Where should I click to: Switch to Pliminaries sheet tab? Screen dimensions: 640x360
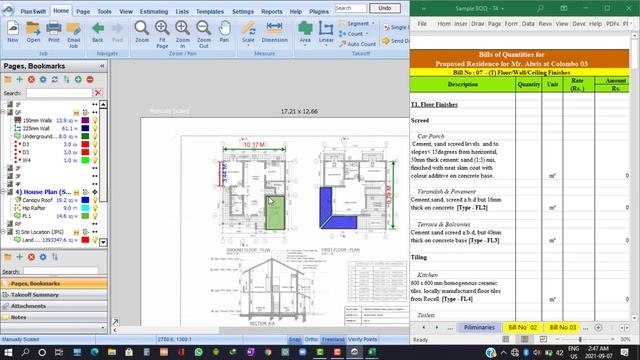coord(479,327)
